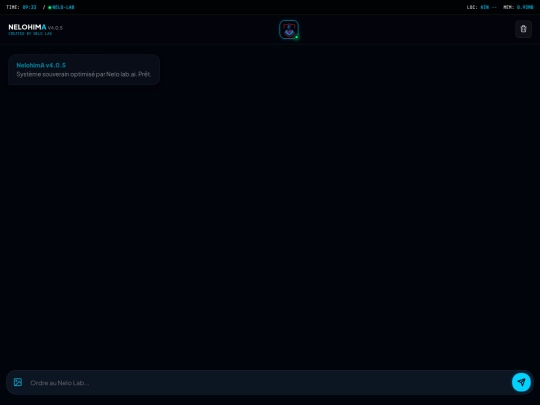Click the 'NelohimA v4.0.5' message heading

[x=41, y=65]
